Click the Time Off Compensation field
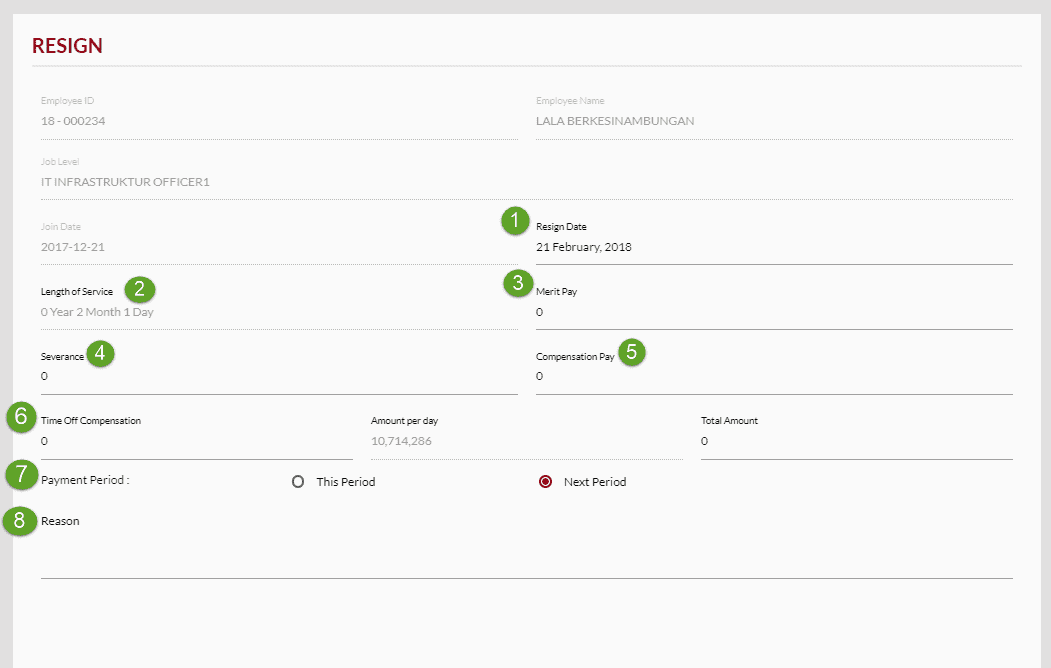The height and width of the screenshot is (668, 1051). click(x=196, y=441)
